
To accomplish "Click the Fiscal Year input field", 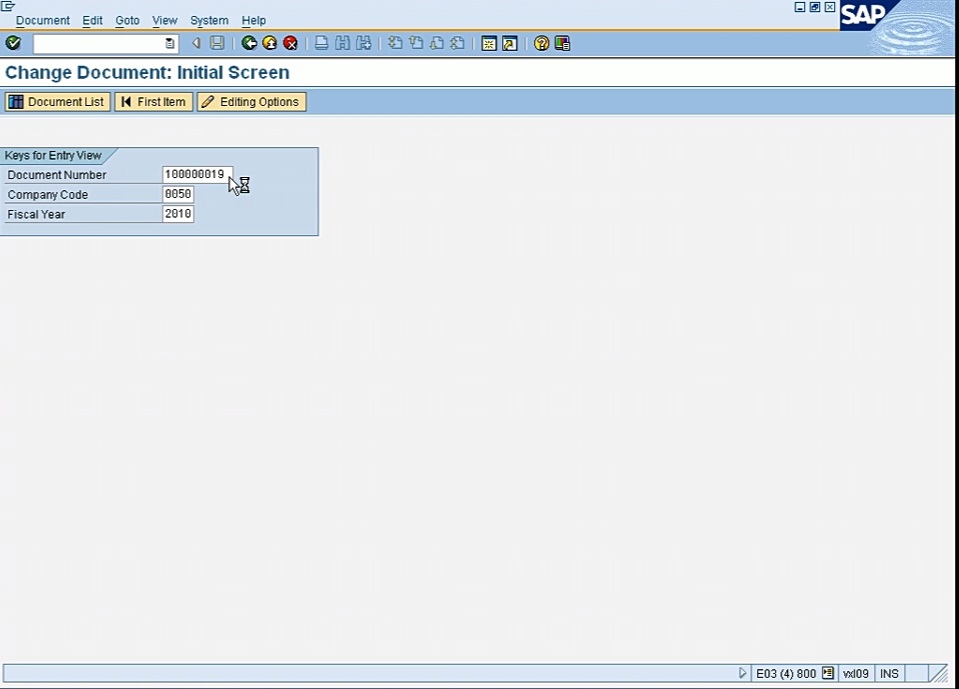I will (178, 214).
